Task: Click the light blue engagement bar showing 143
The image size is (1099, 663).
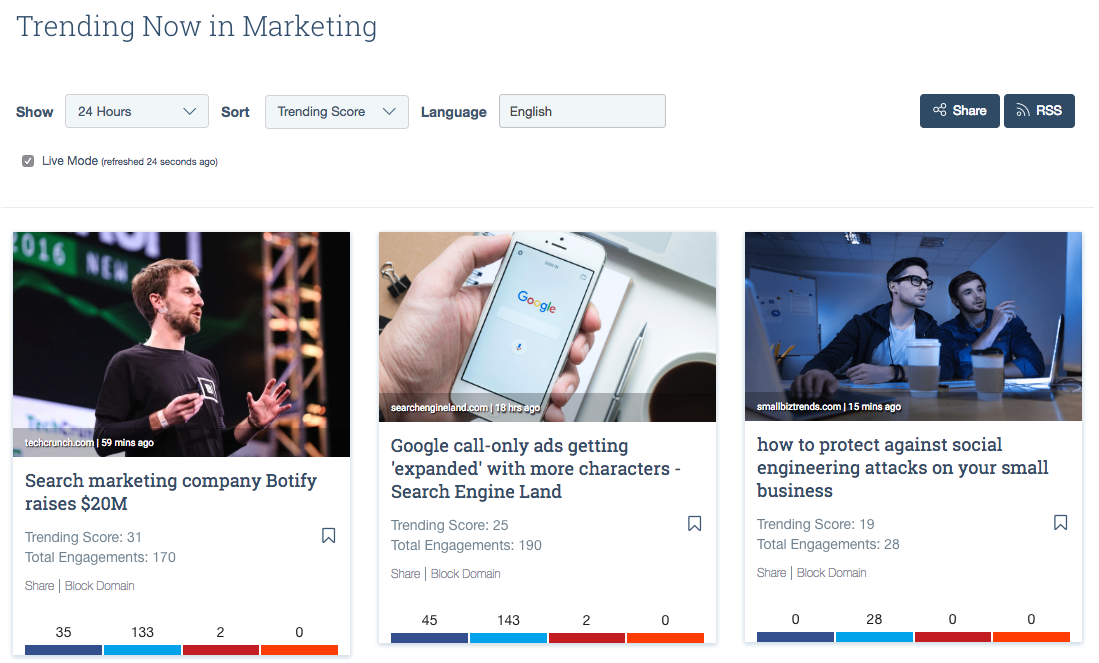Action: 508,638
